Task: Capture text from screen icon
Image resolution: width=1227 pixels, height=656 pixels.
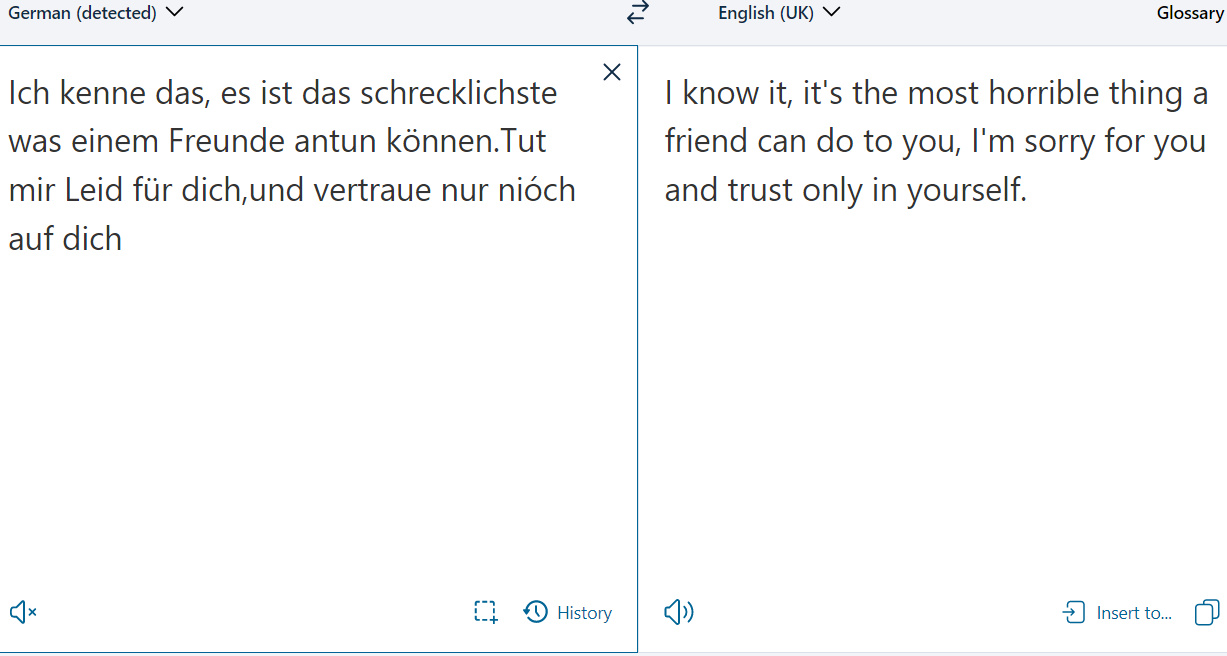Action: coord(486,612)
